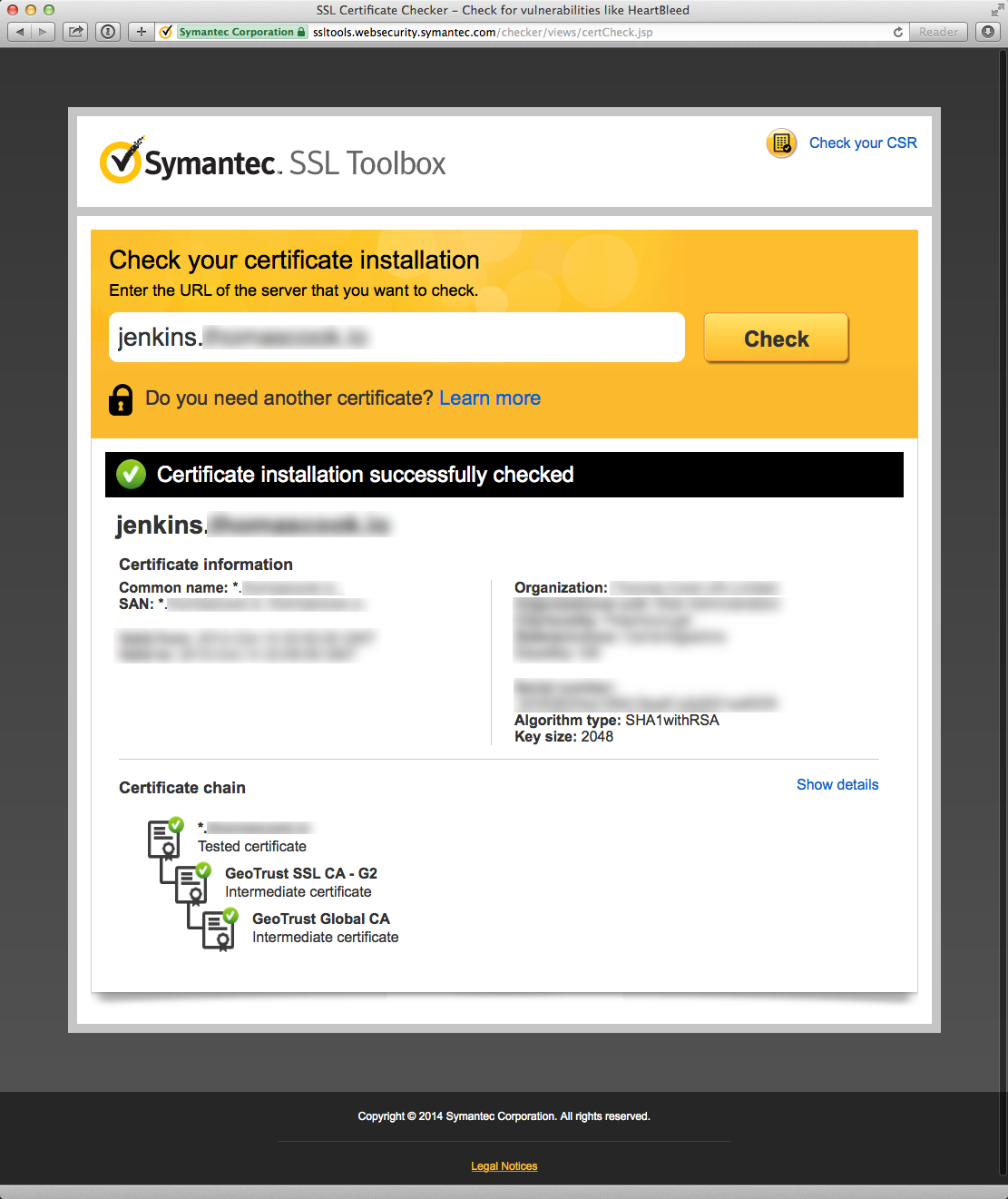This screenshot has height=1199, width=1008.
Task: Click the Certificate chain heading
Action: (182, 788)
